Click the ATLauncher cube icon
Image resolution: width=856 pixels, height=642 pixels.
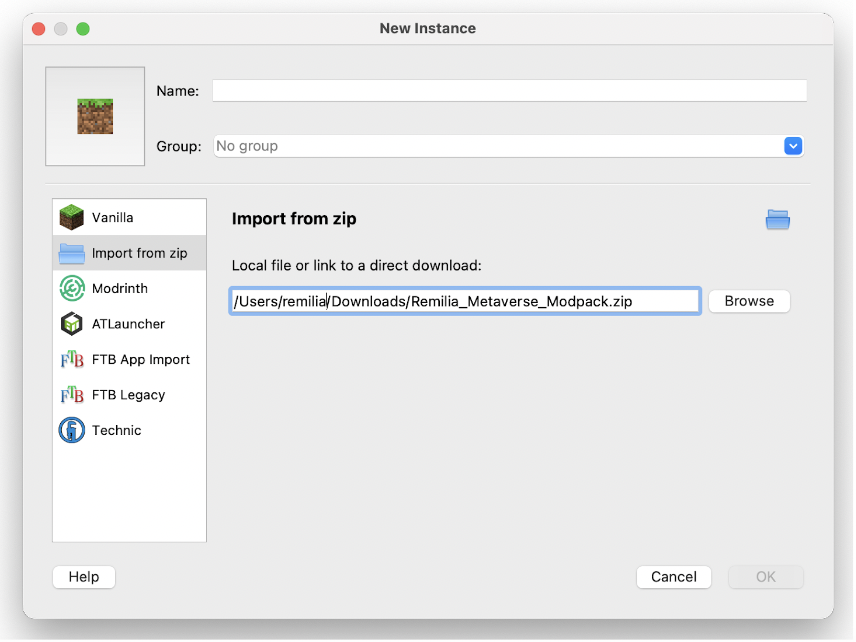click(72, 324)
